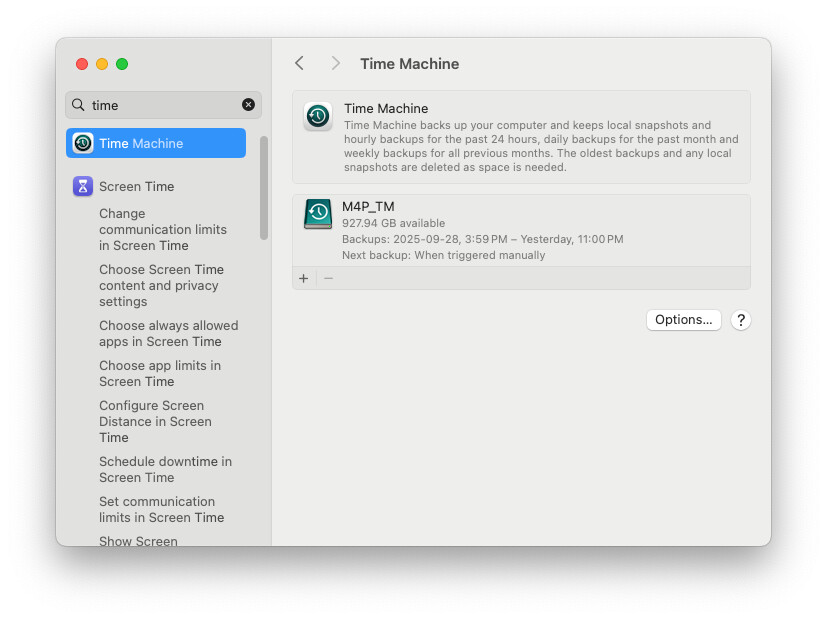The width and height of the screenshot is (827, 620).
Task: Open help with the question mark button
Action: click(x=740, y=320)
